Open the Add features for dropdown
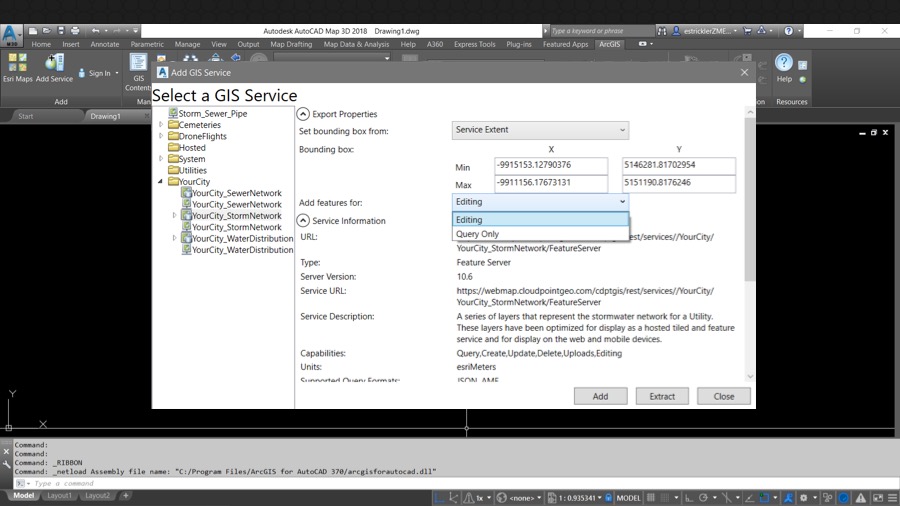The image size is (900, 506). point(540,202)
